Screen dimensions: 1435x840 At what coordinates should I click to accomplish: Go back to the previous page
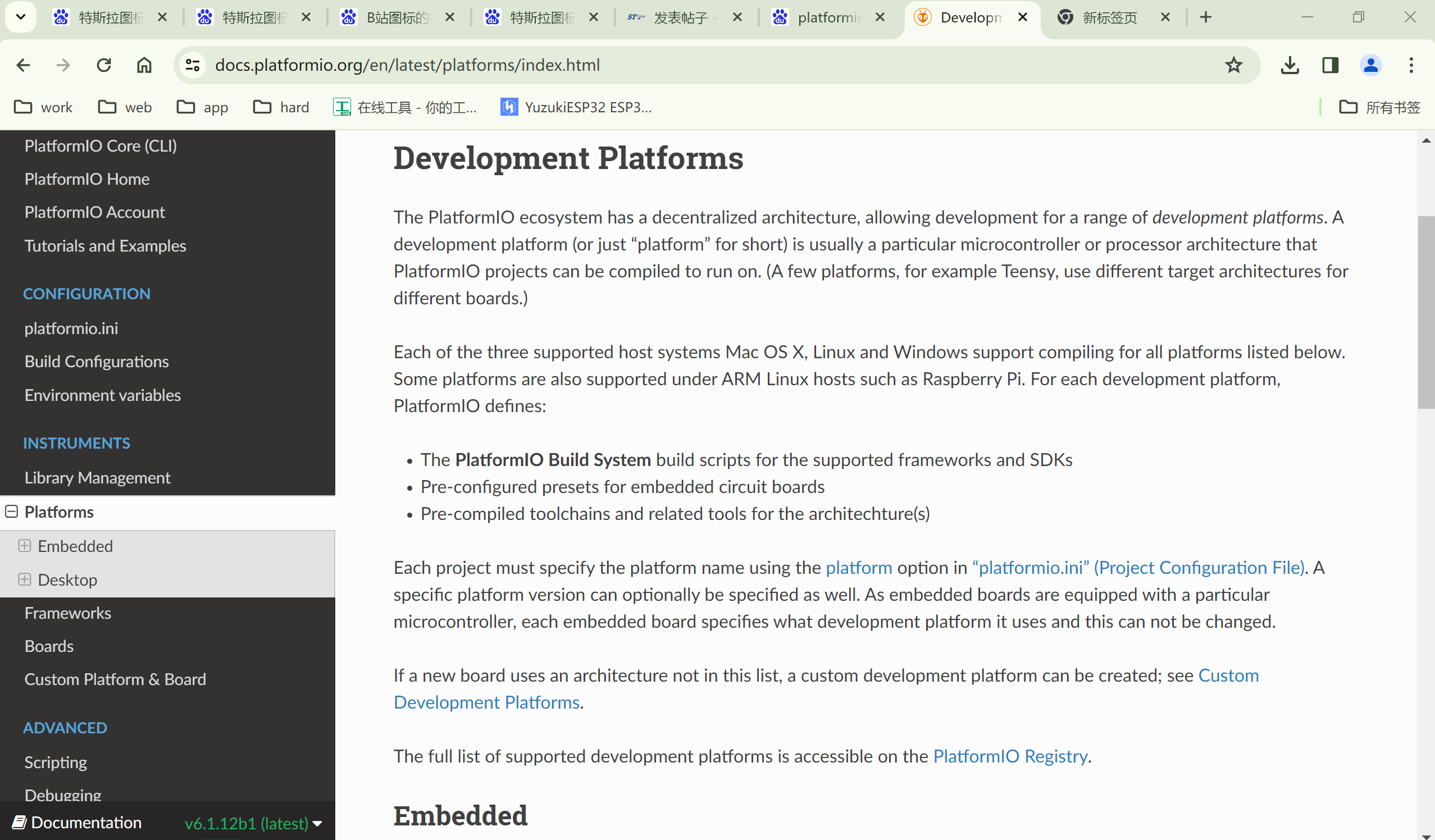click(x=23, y=66)
